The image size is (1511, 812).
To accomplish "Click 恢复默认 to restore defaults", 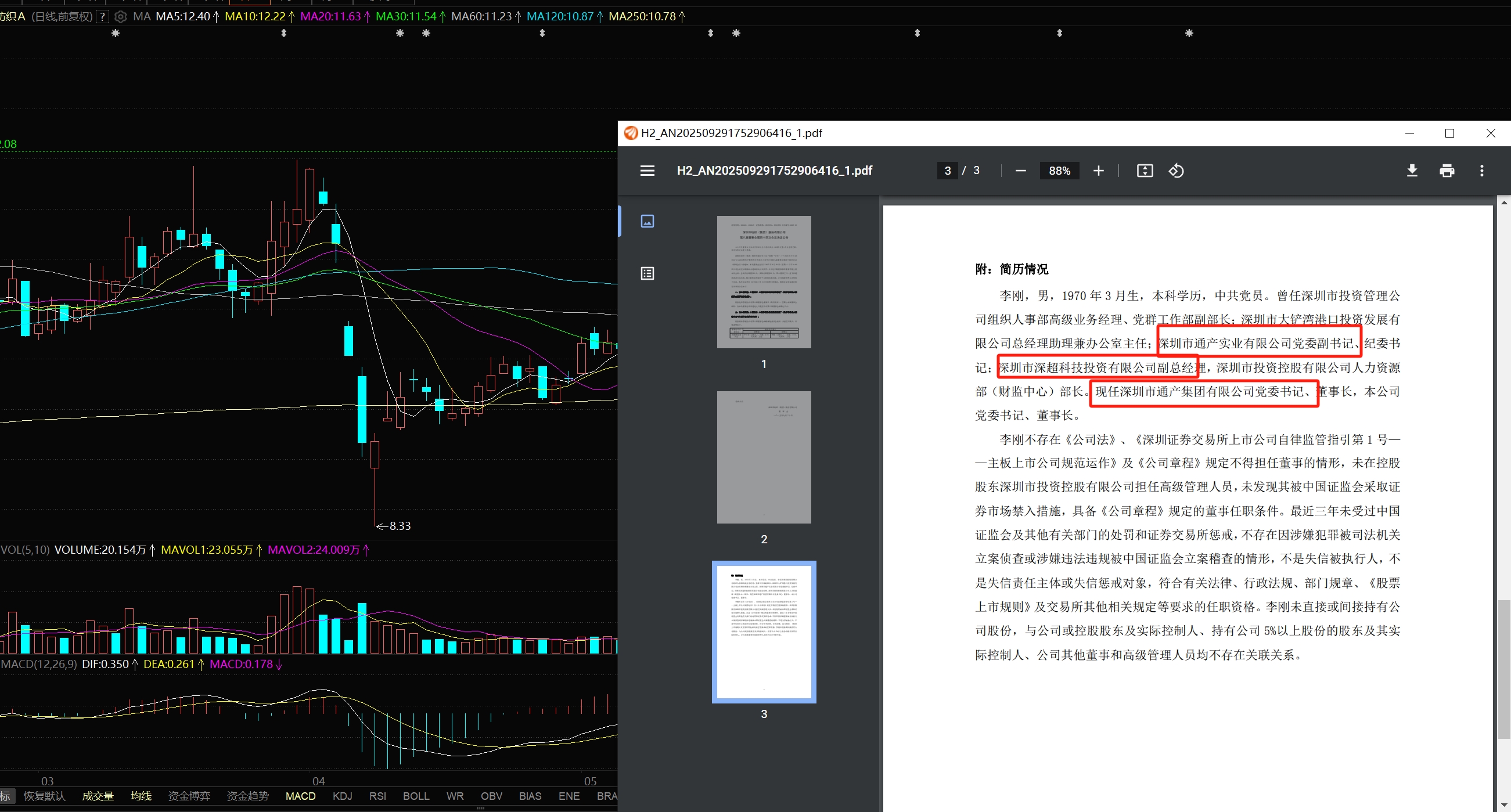I will coord(44,796).
